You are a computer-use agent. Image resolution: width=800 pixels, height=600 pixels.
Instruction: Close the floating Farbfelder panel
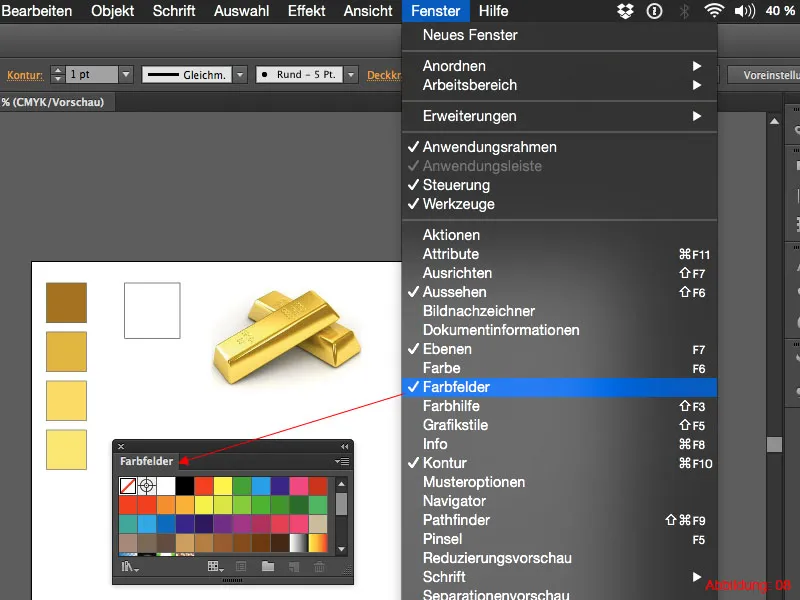click(x=121, y=446)
